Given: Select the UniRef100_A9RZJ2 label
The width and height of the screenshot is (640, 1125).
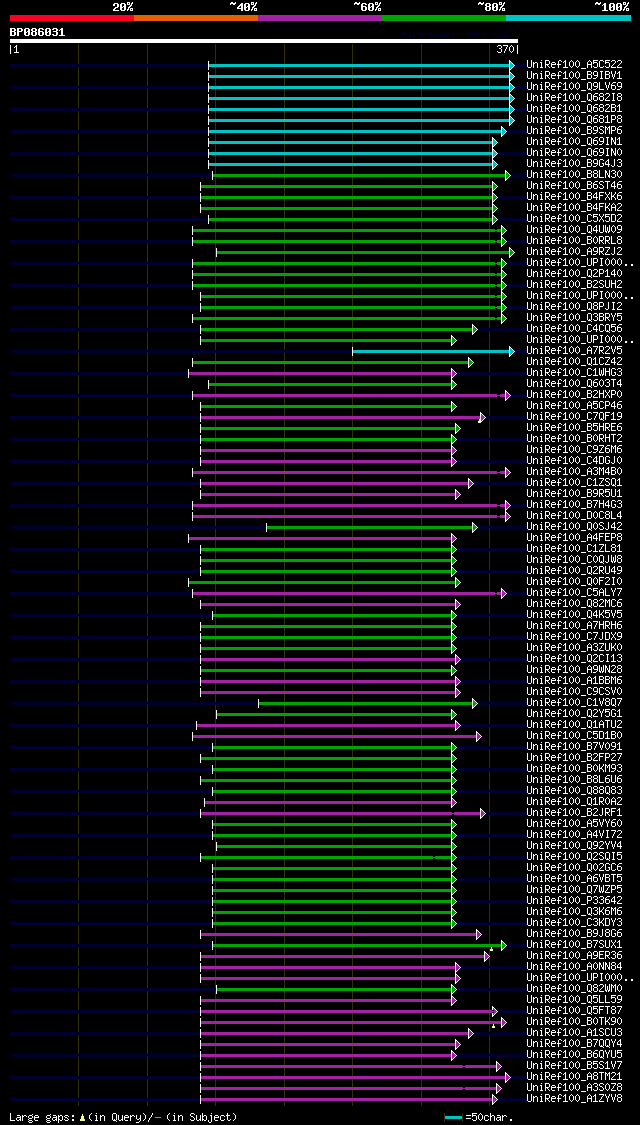Looking at the screenshot, I should click(574, 251).
